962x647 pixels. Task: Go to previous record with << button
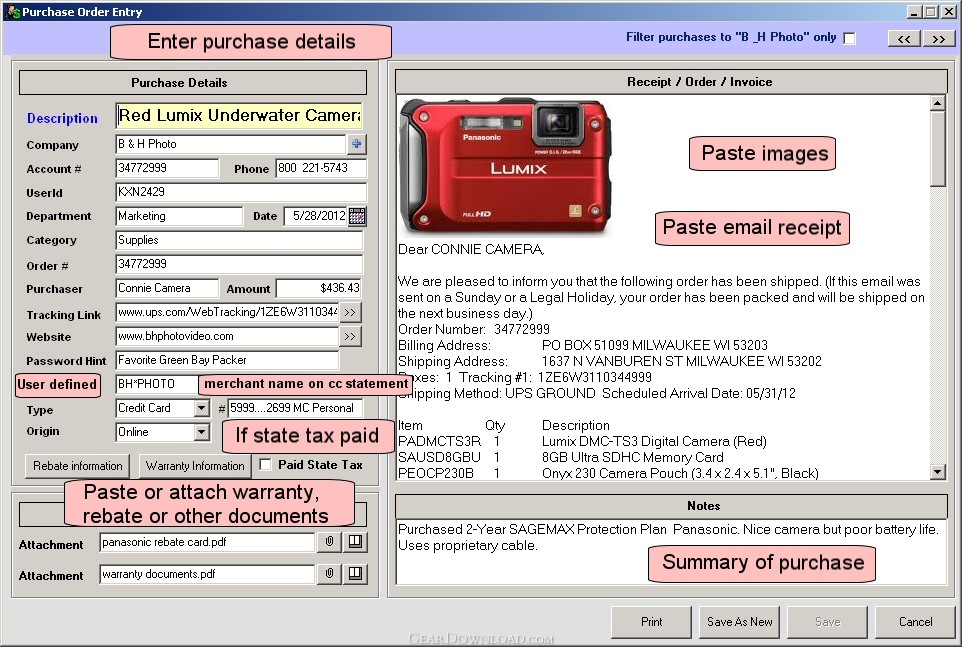pyautogui.click(x=904, y=39)
